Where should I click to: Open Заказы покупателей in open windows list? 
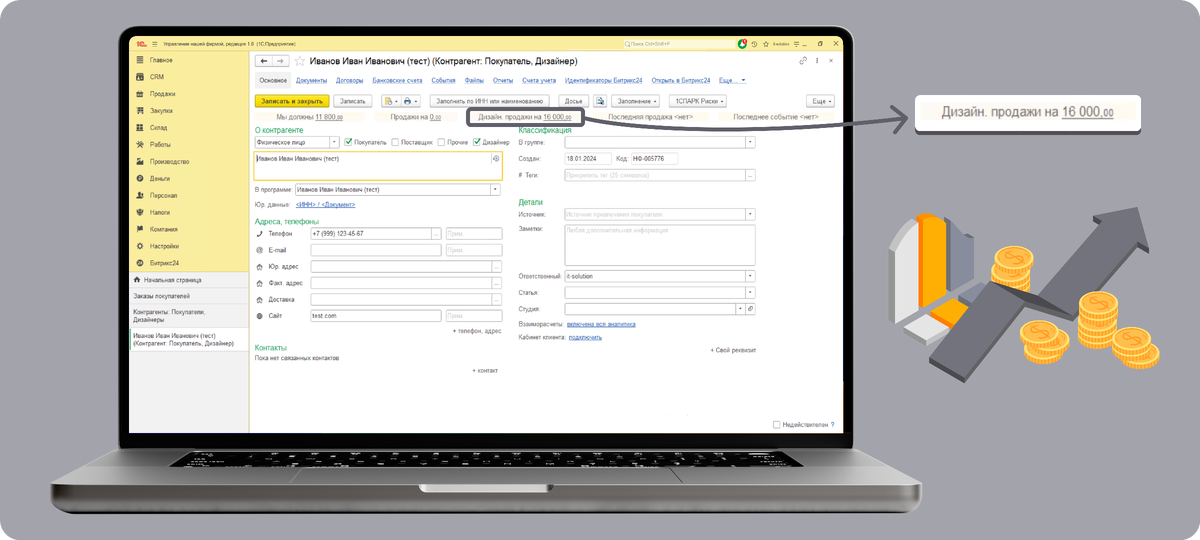tap(189, 297)
